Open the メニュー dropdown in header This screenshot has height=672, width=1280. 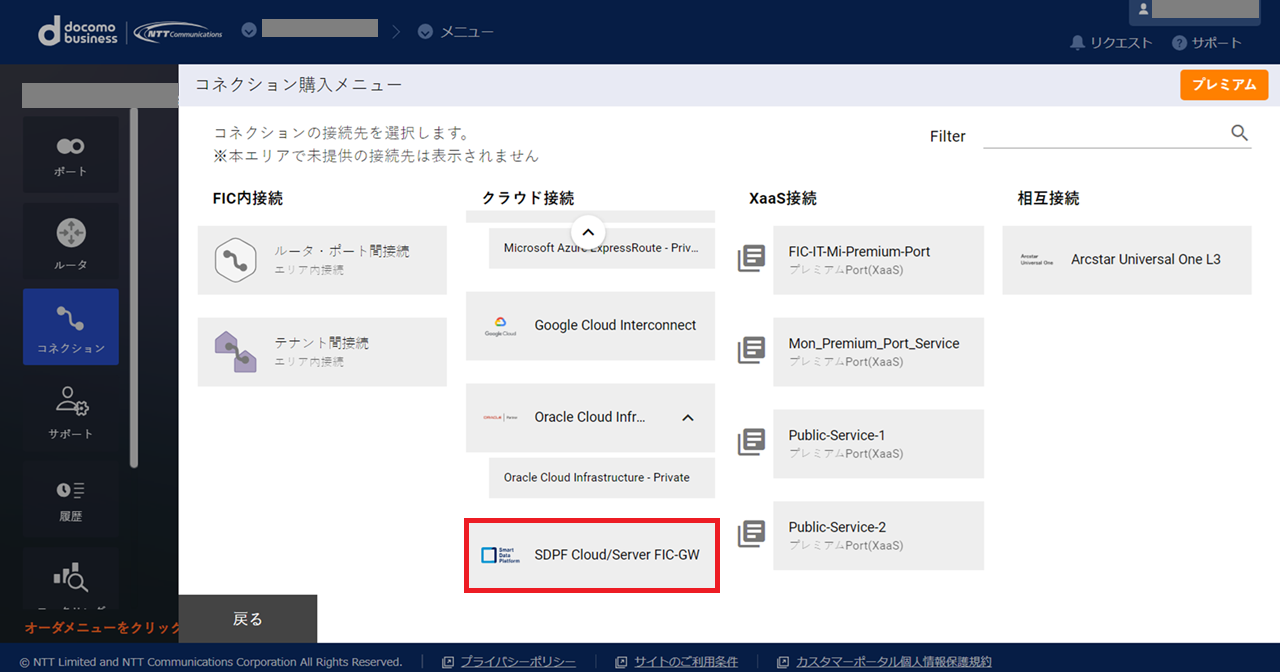click(x=425, y=32)
